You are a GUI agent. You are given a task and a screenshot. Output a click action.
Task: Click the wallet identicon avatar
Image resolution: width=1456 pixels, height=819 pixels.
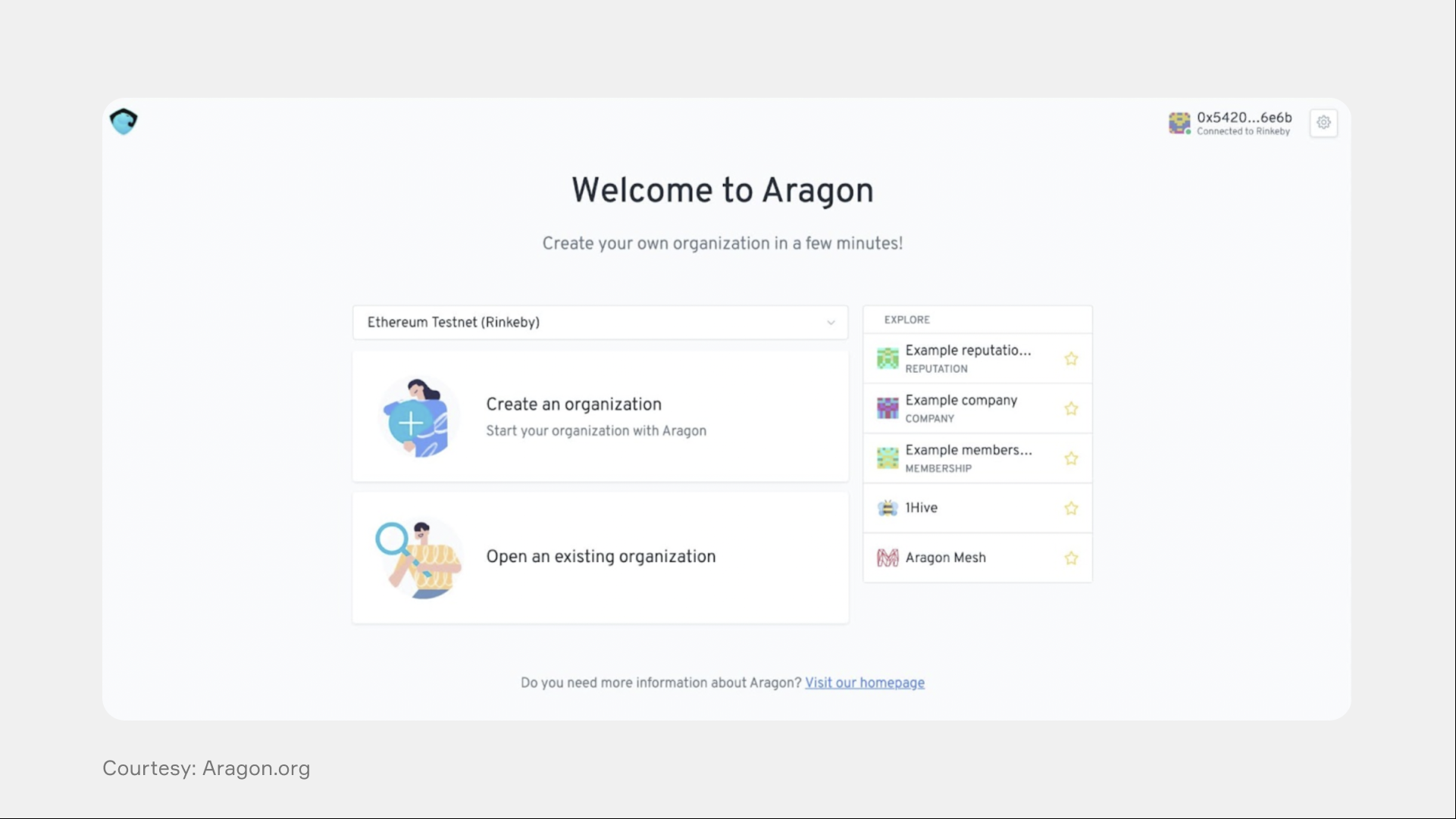point(1179,123)
